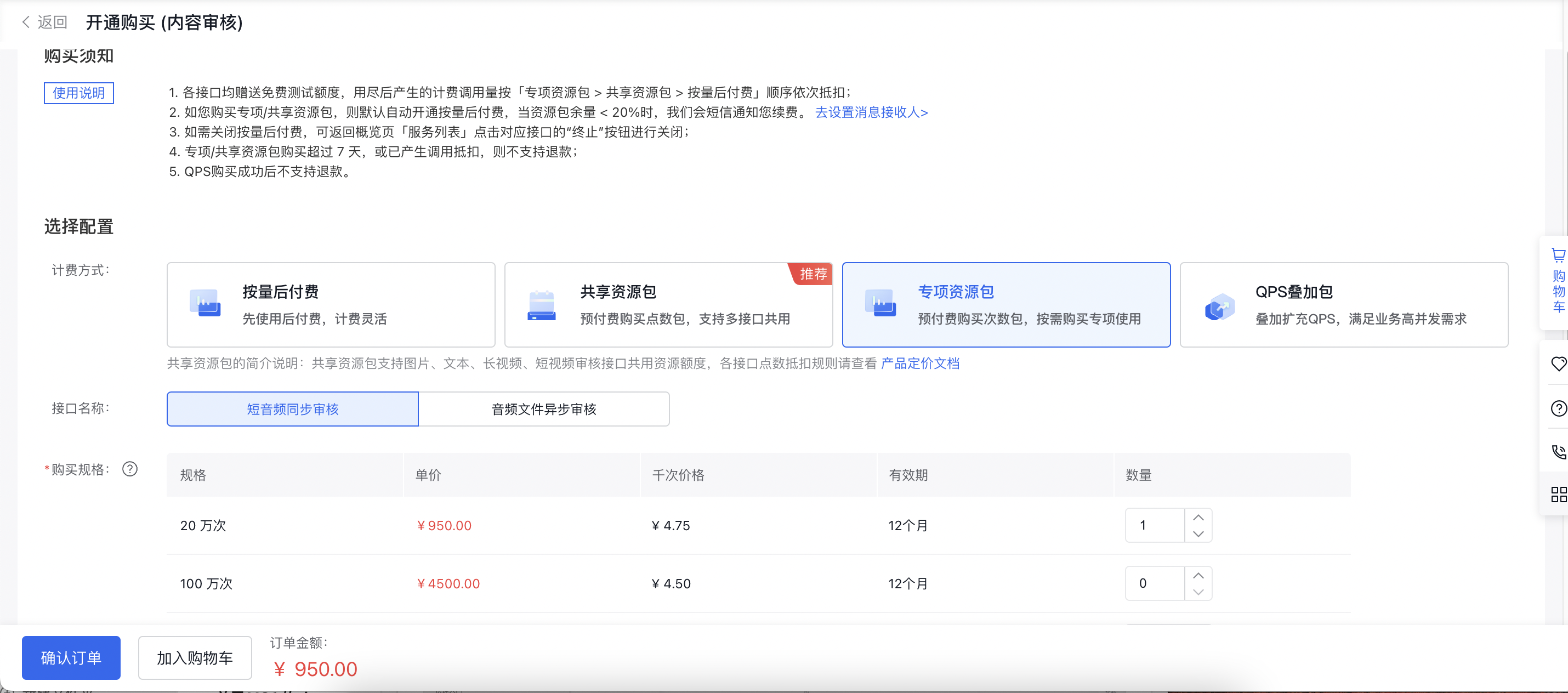This screenshot has height=693, width=1568.
Task: Click the heart favorites sidebar icon
Action: (1558, 363)
